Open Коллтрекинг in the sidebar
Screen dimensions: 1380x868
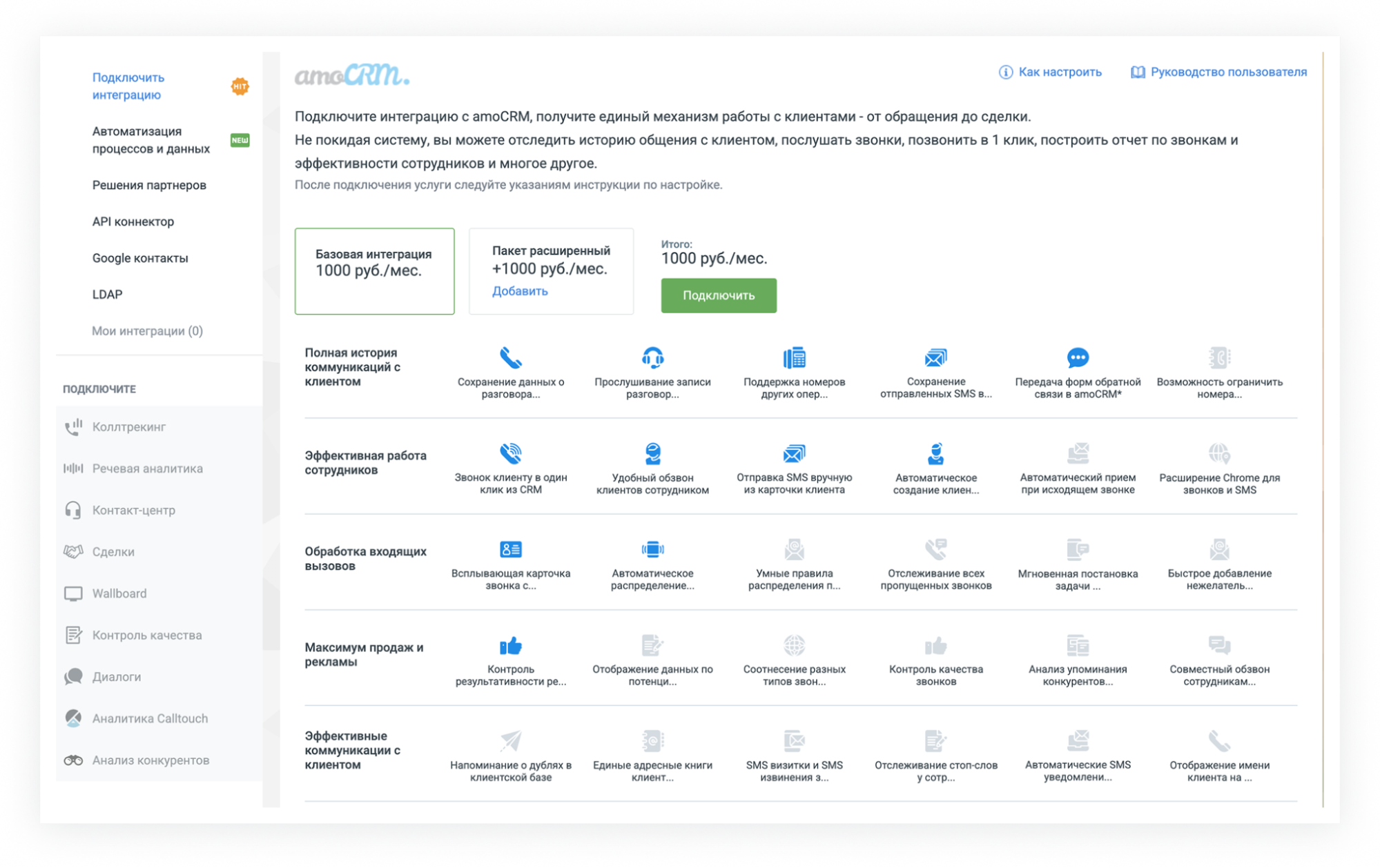click(x=129, y=427)
